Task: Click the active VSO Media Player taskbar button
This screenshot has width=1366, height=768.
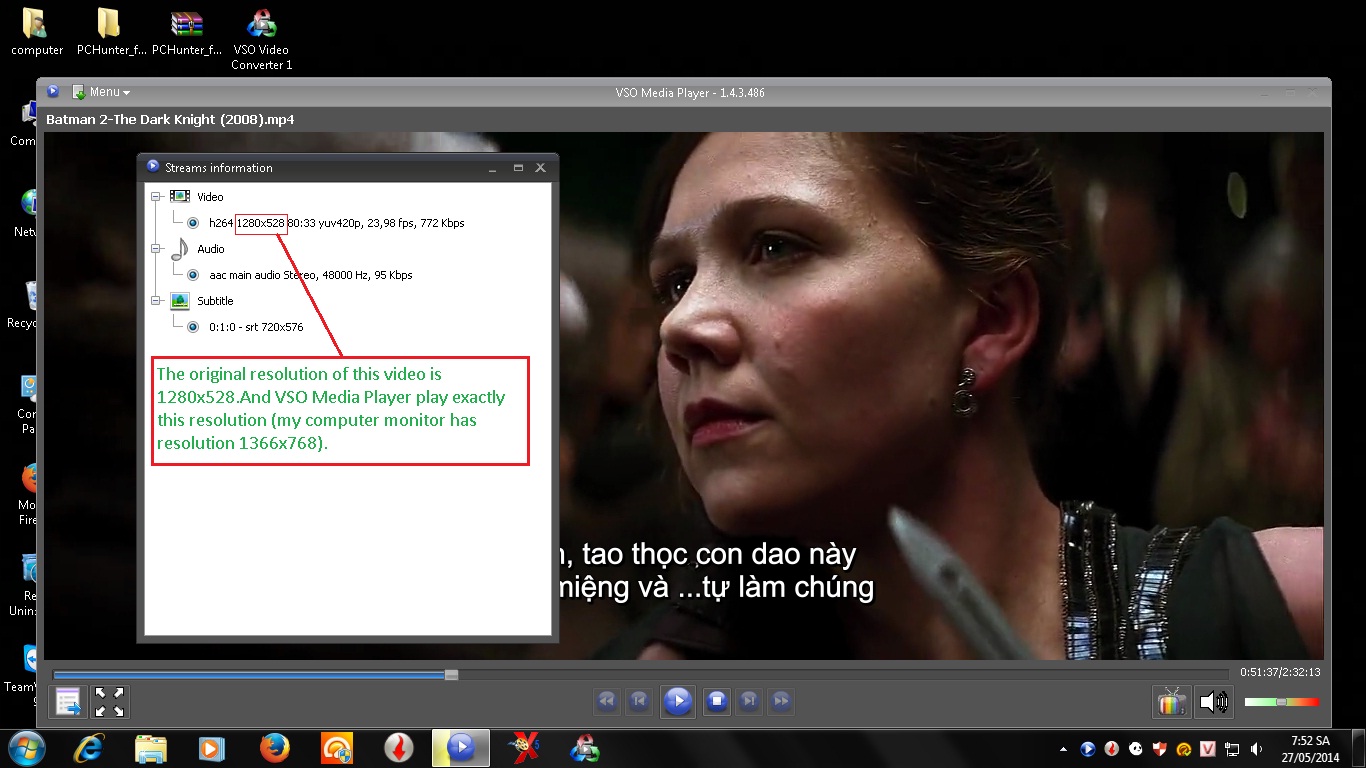Action: [461, 748]
